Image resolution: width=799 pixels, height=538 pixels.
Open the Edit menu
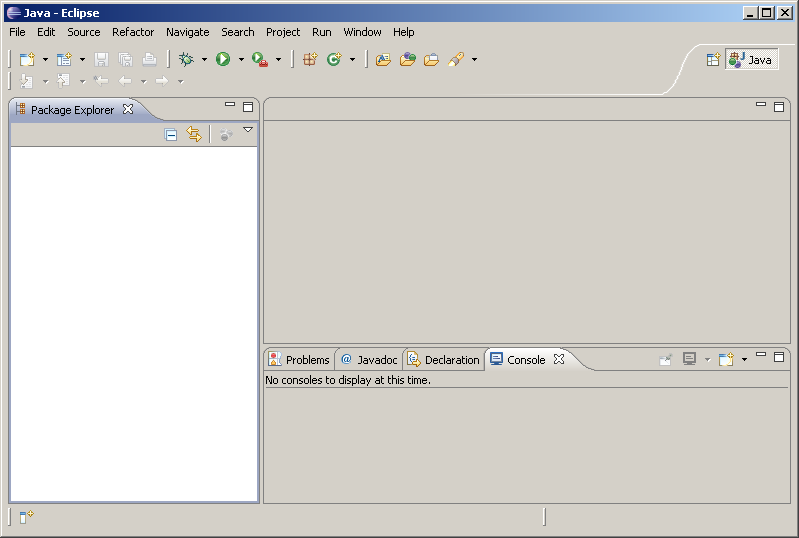click(x=46, y=32)
